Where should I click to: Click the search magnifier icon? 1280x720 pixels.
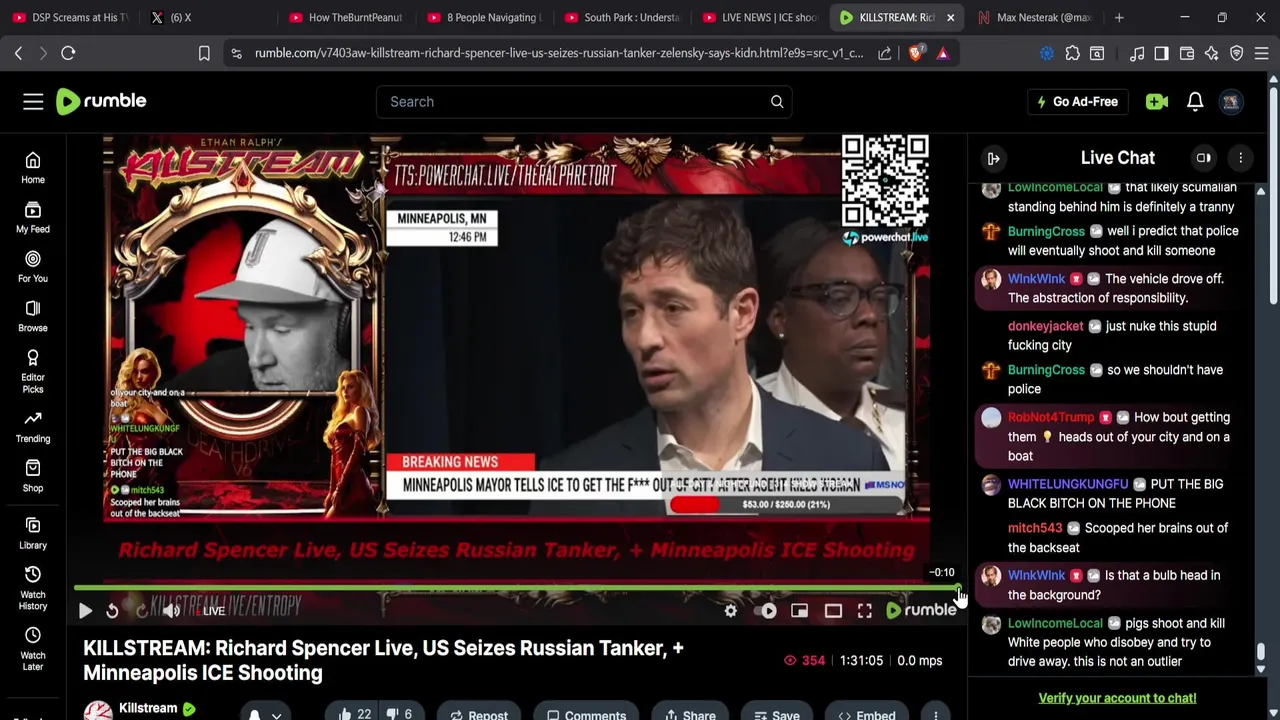point(777,101)
